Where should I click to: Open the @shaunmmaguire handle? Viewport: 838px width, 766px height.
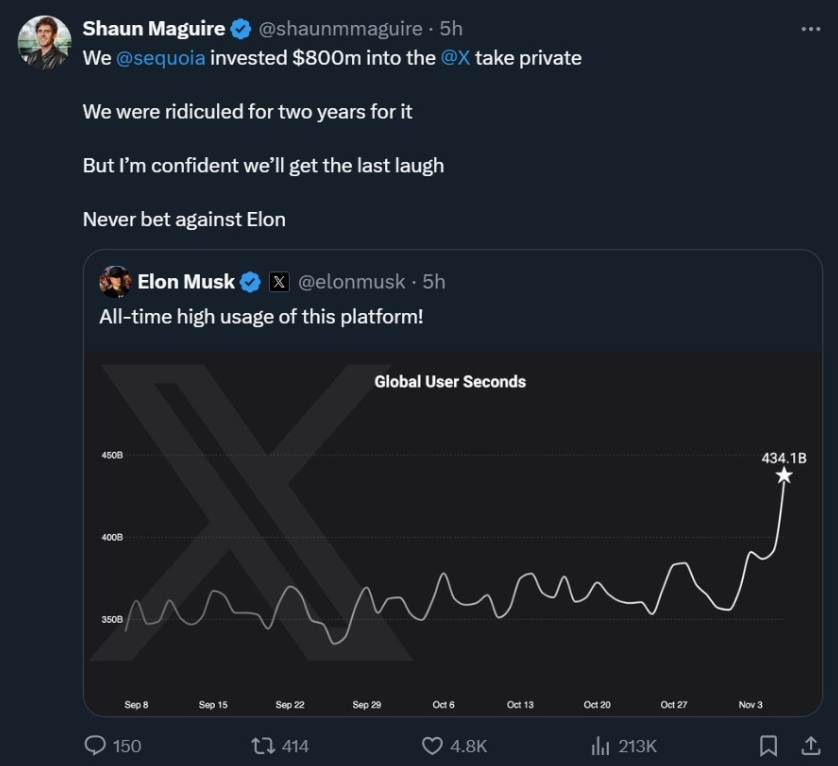pos(340,29)
